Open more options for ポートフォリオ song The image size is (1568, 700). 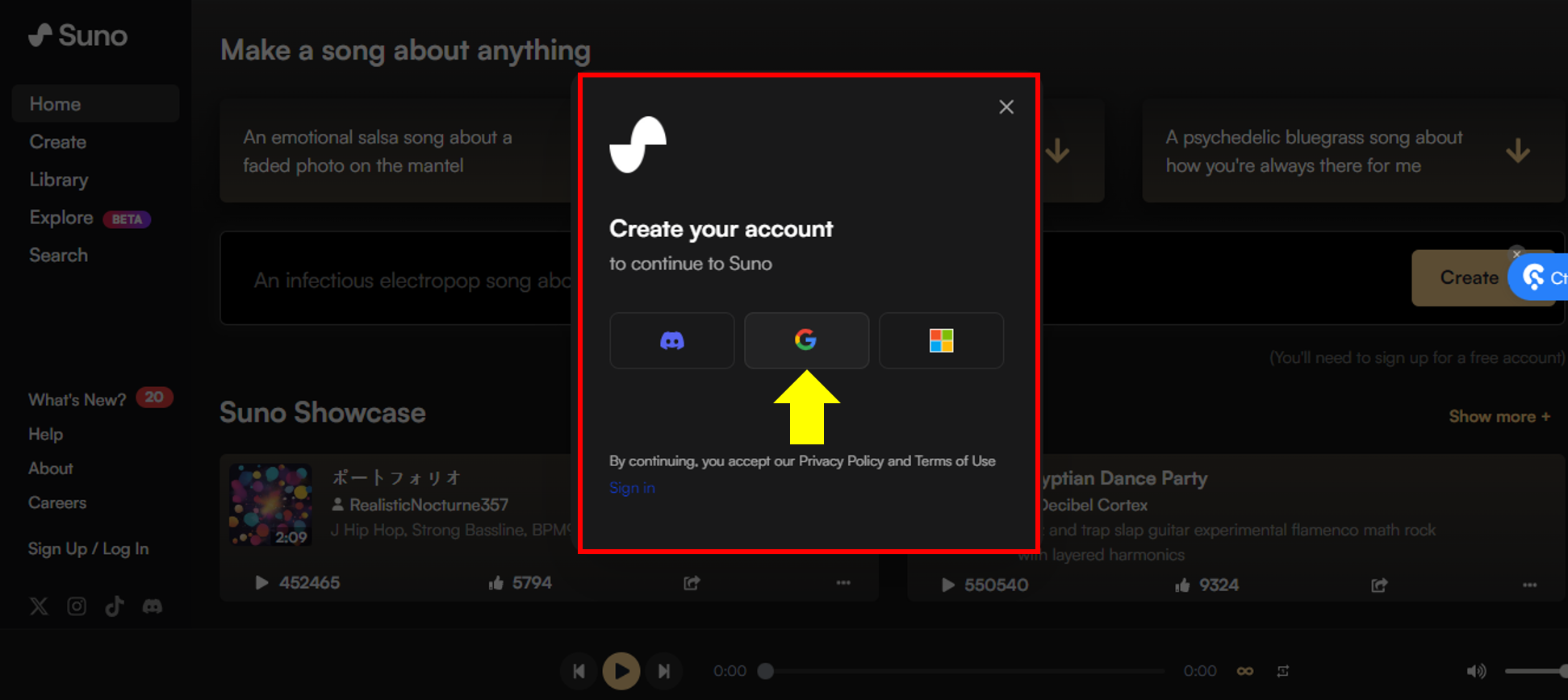pos(843,582)
